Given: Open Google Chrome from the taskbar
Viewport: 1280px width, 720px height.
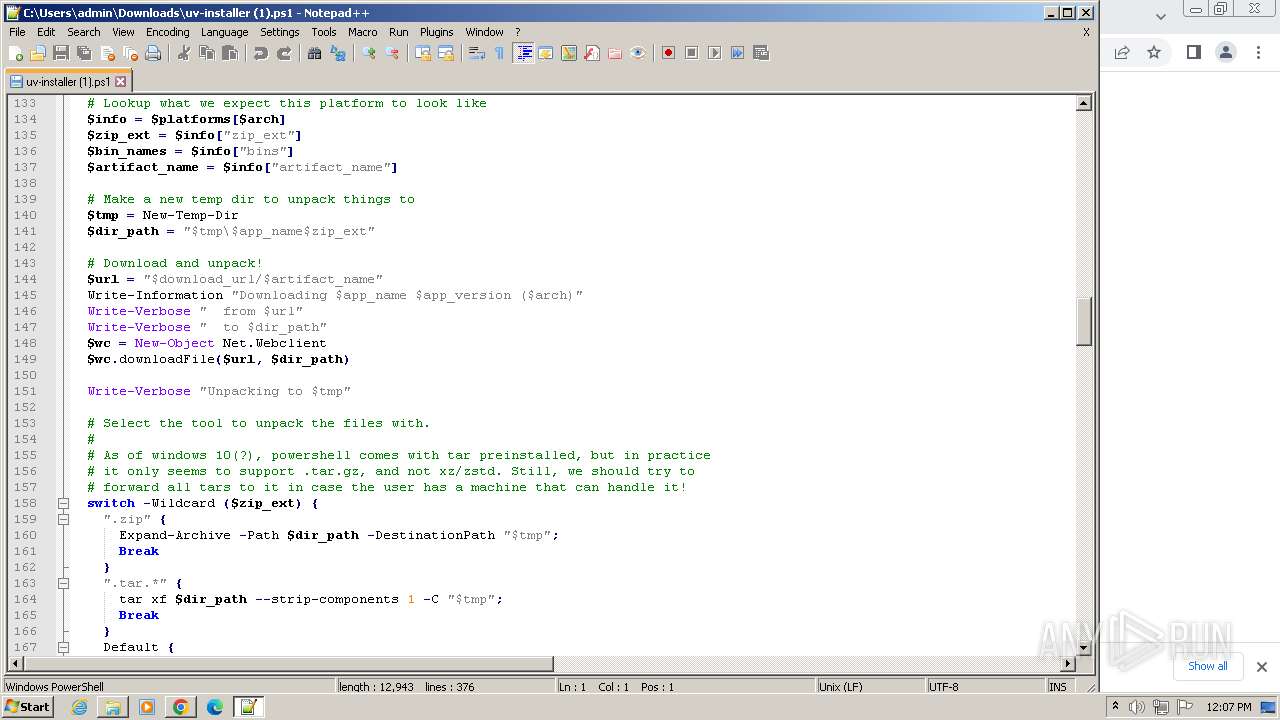Looking at the screenshot, I should click(x=180, y=707).
